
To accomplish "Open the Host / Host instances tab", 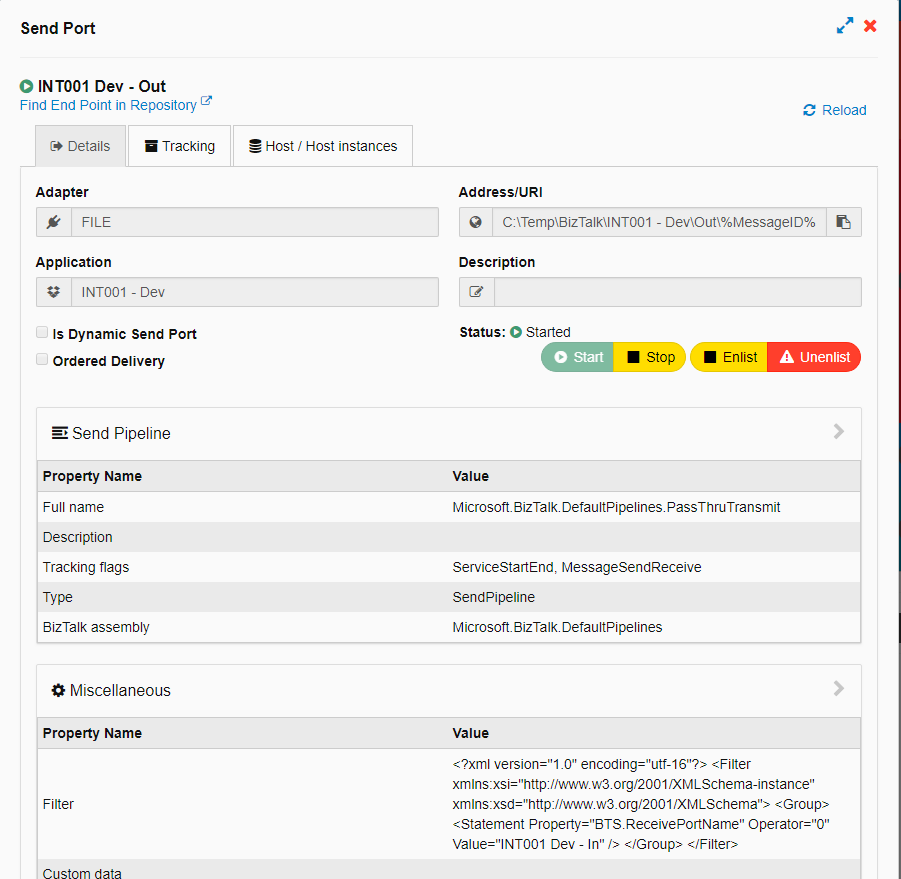I will (323, 146).
